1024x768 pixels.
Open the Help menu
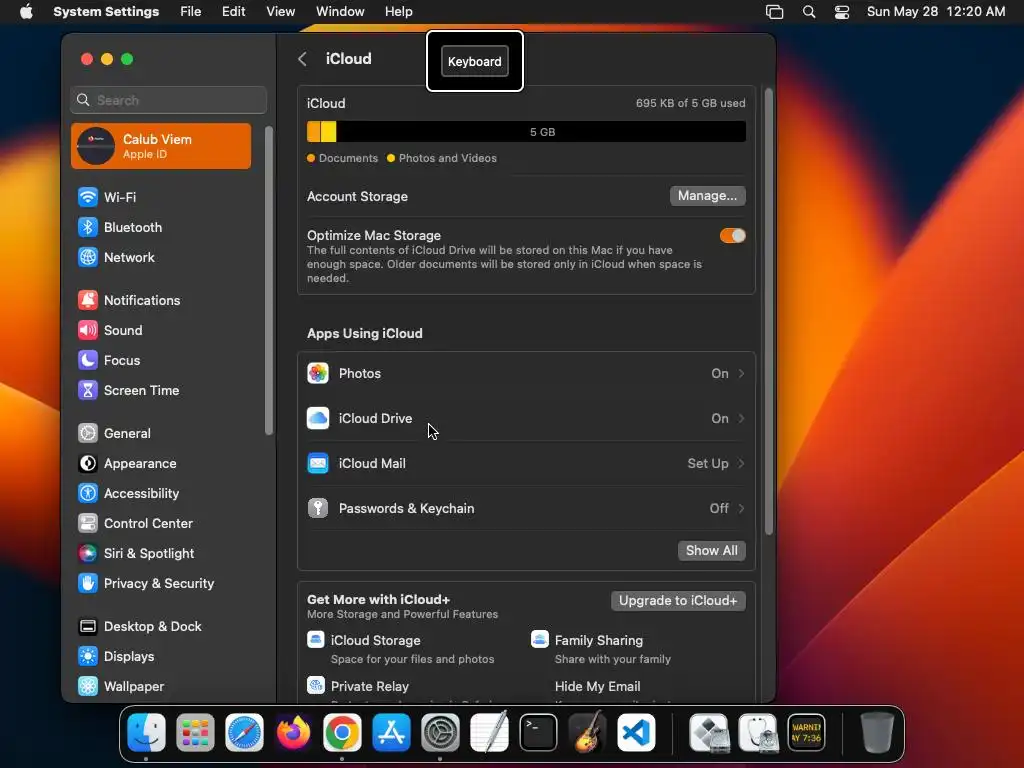398,12
